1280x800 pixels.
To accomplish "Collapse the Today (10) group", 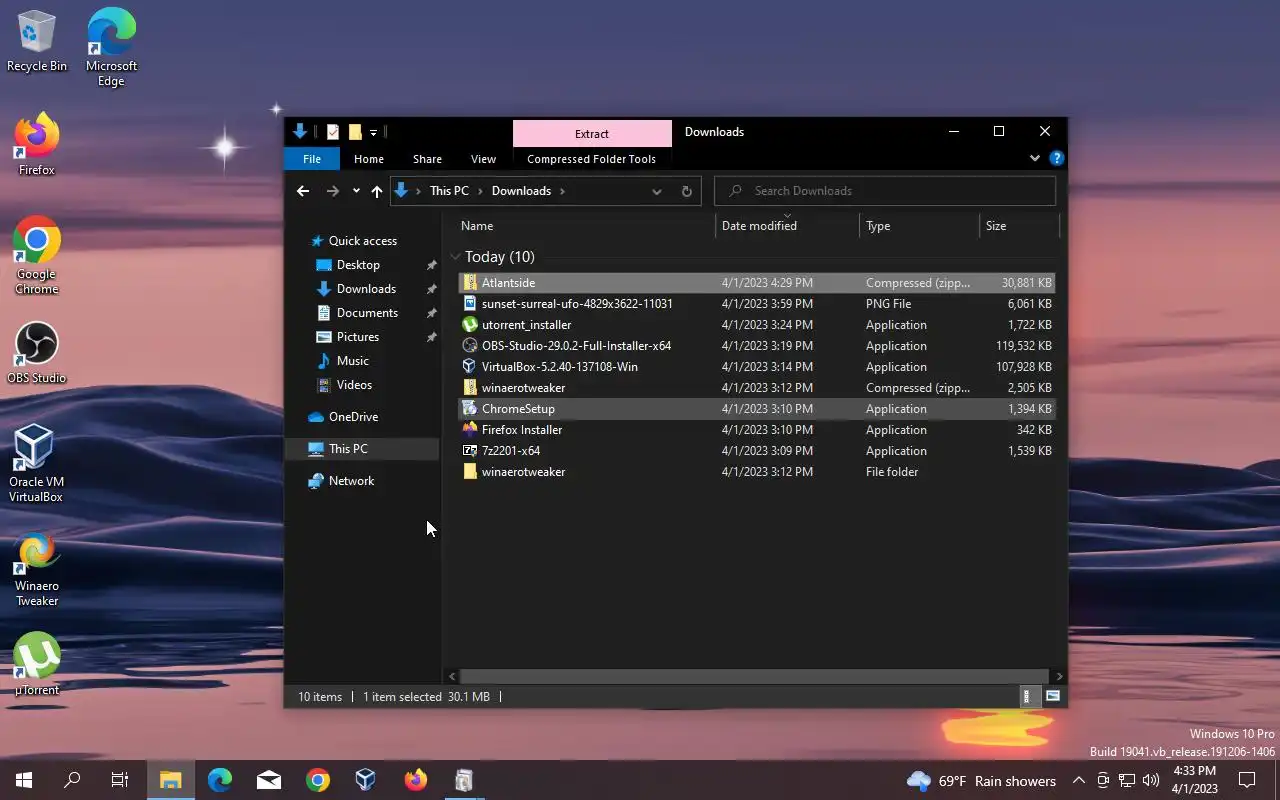I will pyautogui.click(x=455, y=257).
